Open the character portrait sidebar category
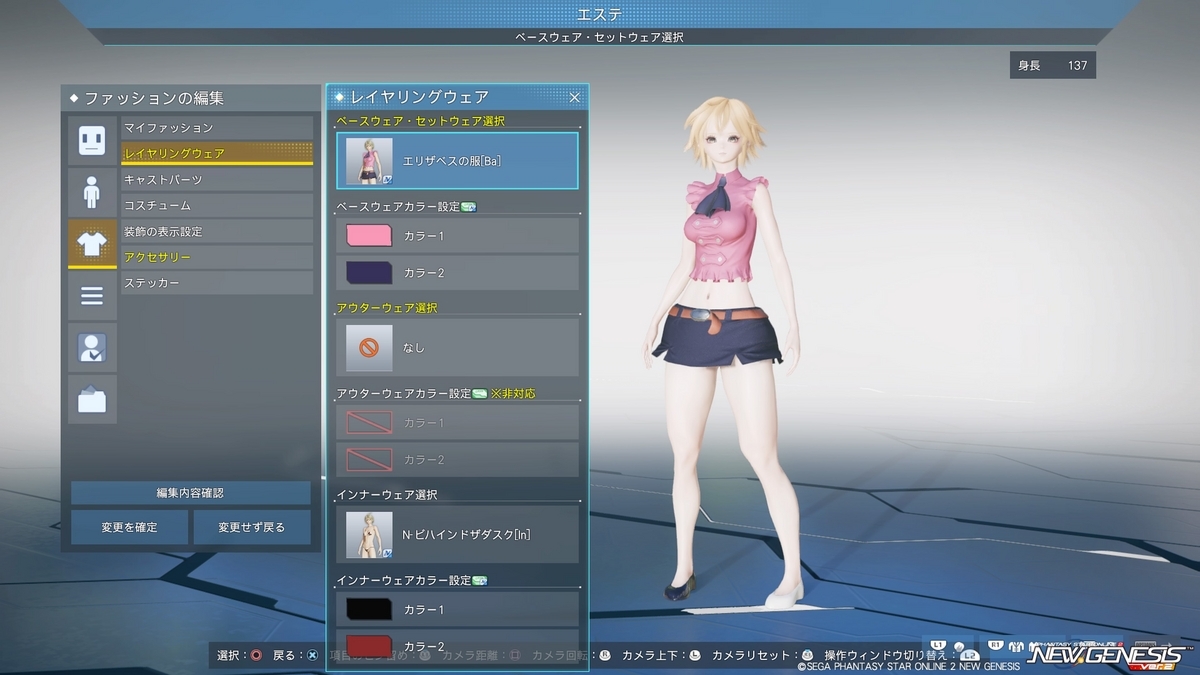The width and height of the screenshot is (1200, 675). [92, 348]
